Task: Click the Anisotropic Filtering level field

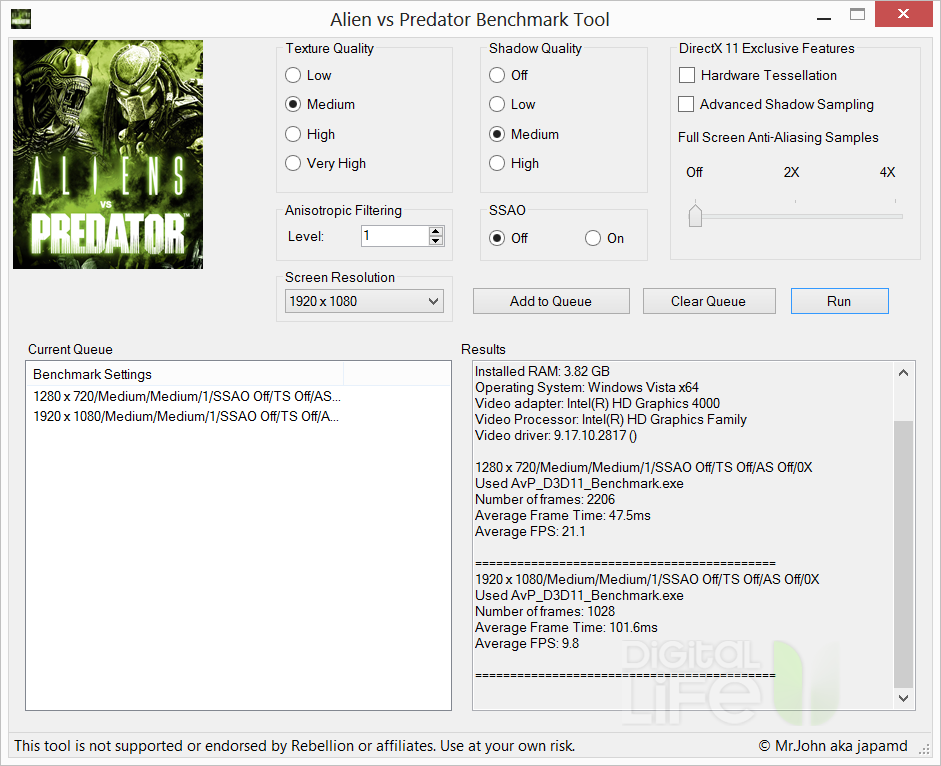Action: 395,236
